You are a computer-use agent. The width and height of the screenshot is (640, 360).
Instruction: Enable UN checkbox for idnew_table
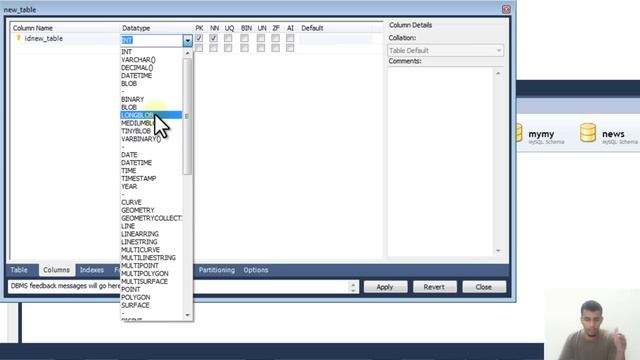click(x=260, y=38)
